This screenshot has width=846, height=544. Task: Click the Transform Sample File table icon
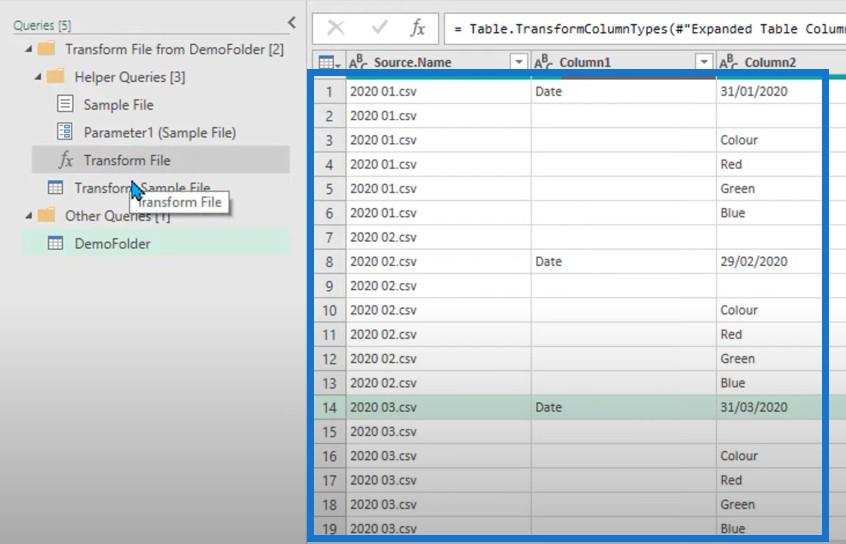(56, 187)
